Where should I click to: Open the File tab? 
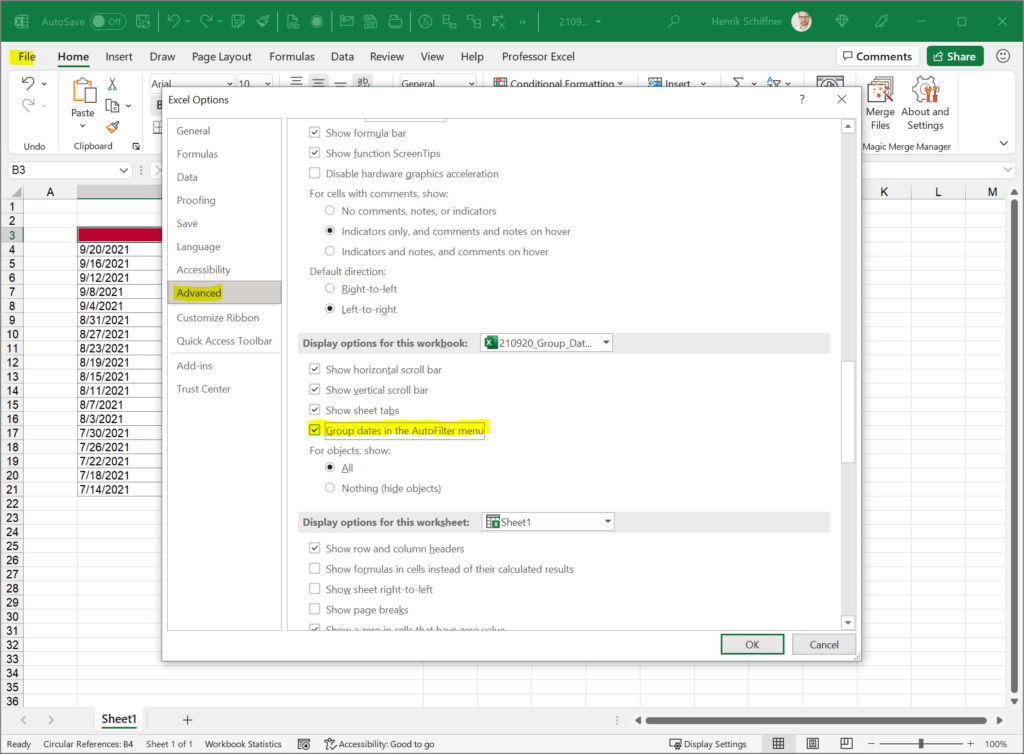(x=26, y=57)
